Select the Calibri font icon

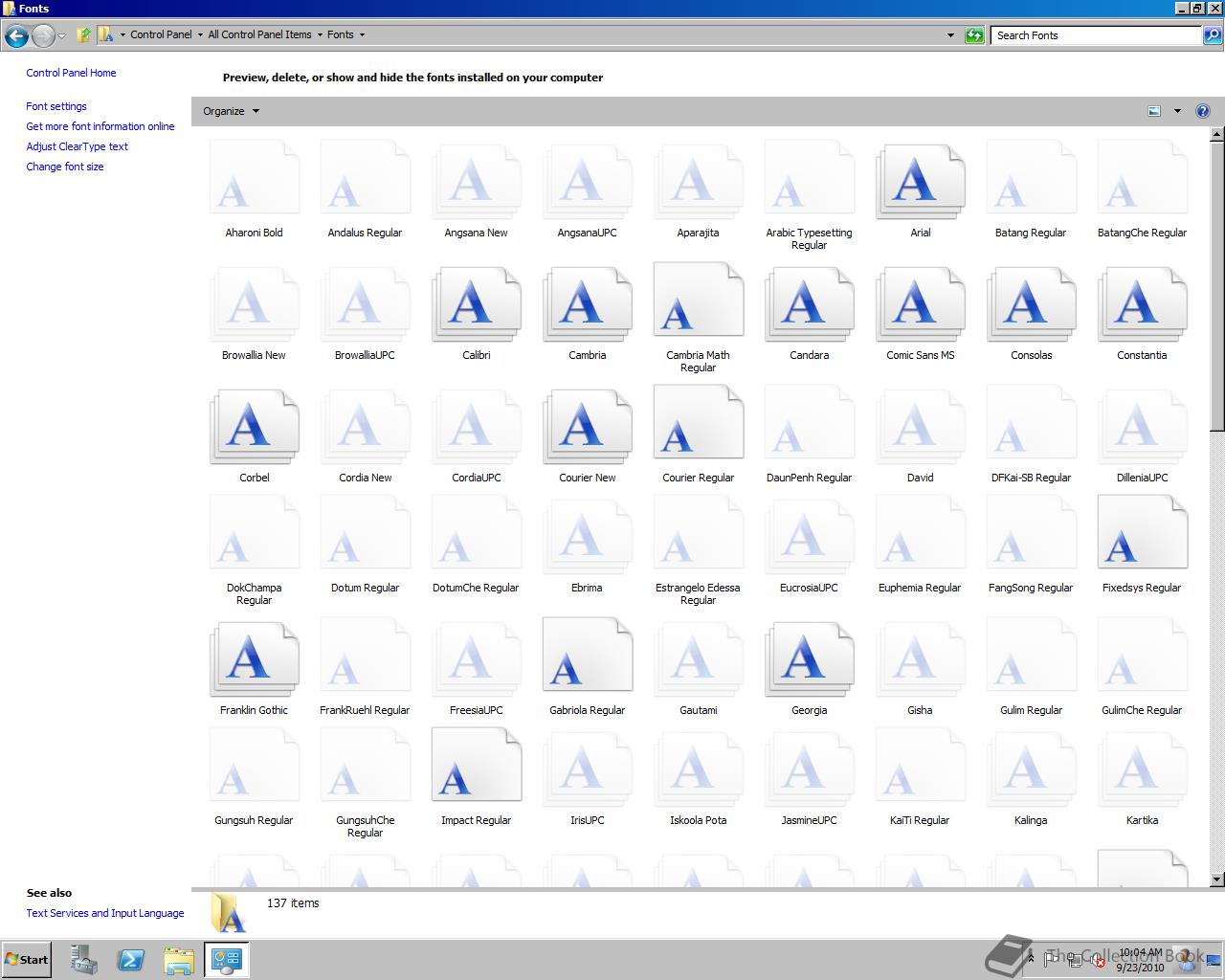[x=476, y=304]
